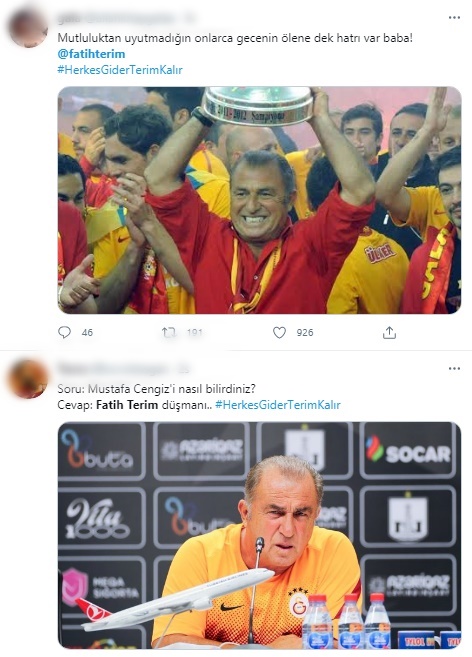Open more options on first tweet
This screenshot has height=657, width=472.
click(x=454, y=18)
